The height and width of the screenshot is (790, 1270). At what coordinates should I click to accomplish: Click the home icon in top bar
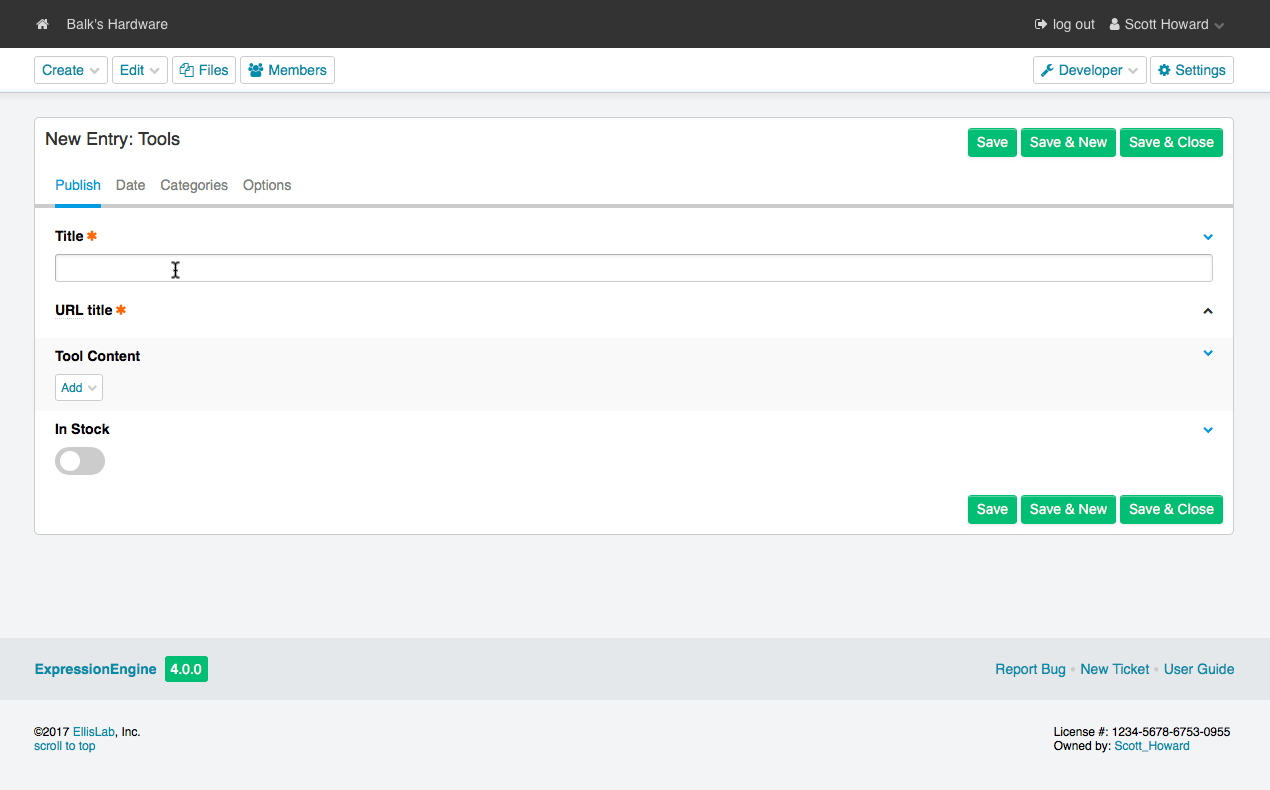(x=42, y=24)
